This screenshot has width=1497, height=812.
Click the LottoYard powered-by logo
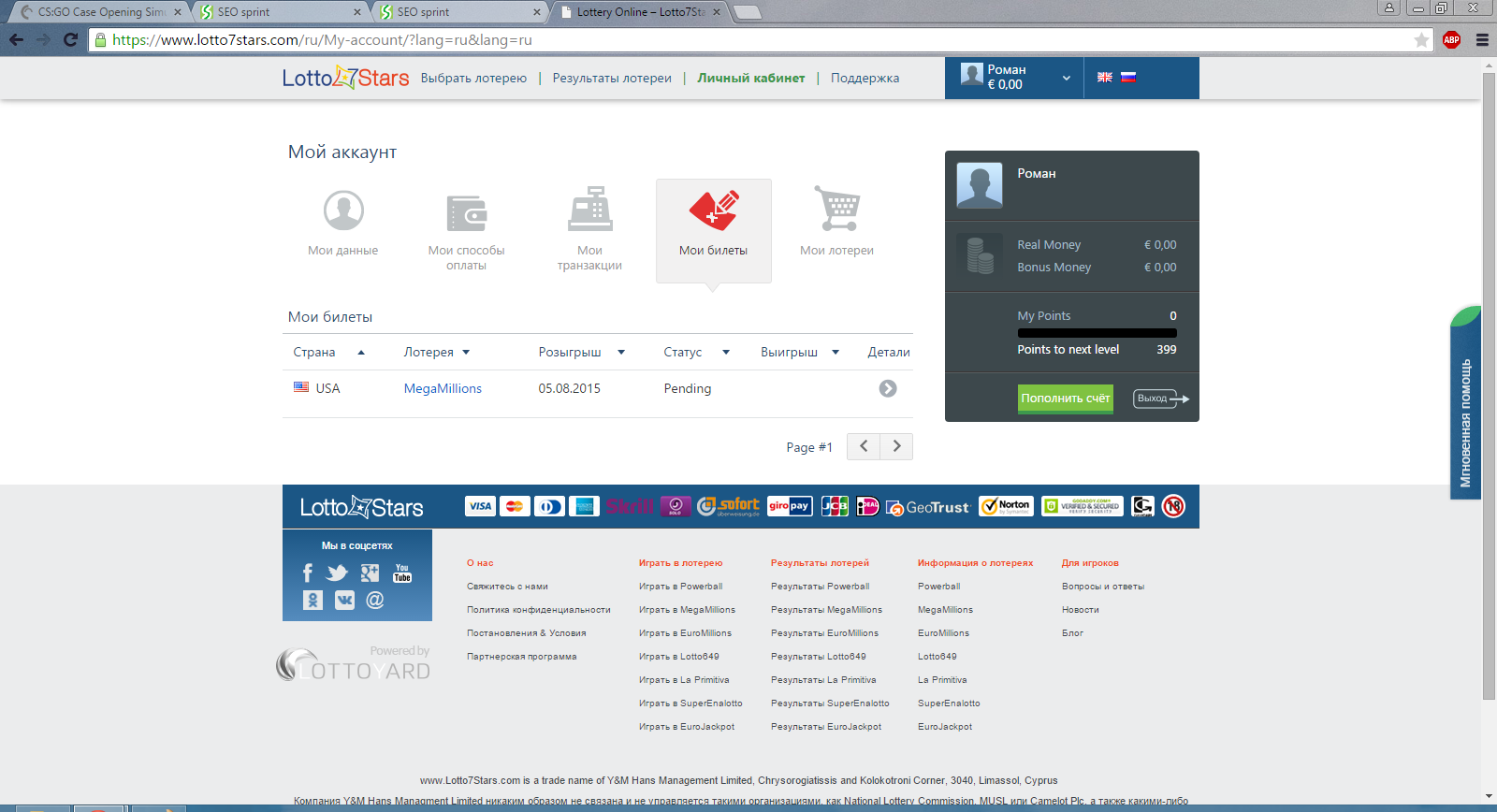(354, 663)
